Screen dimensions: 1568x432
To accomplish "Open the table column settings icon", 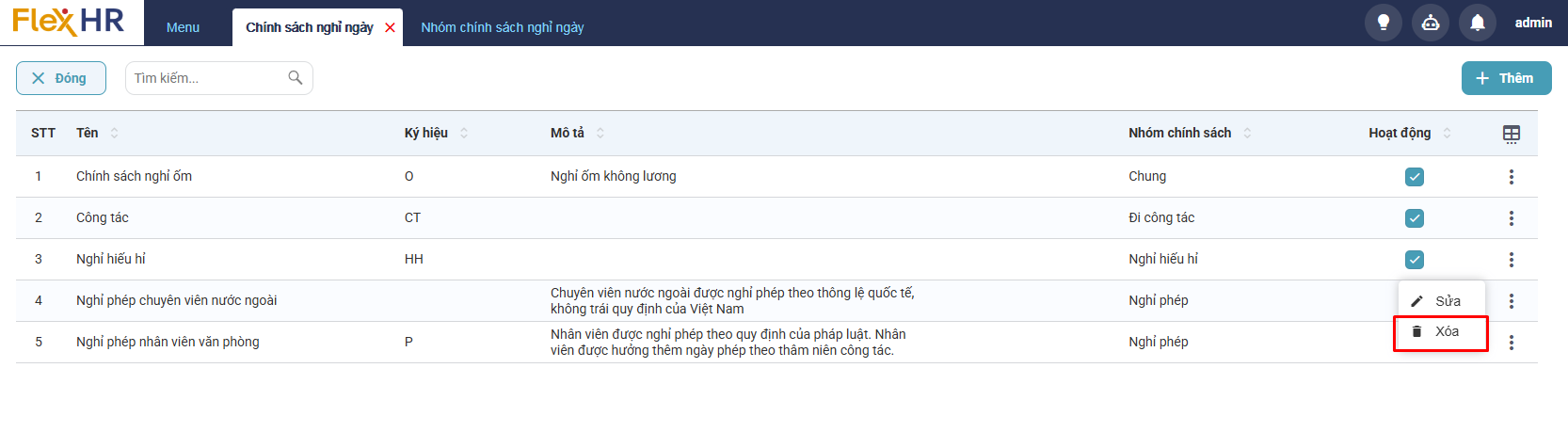I will tap(1512, 134).
